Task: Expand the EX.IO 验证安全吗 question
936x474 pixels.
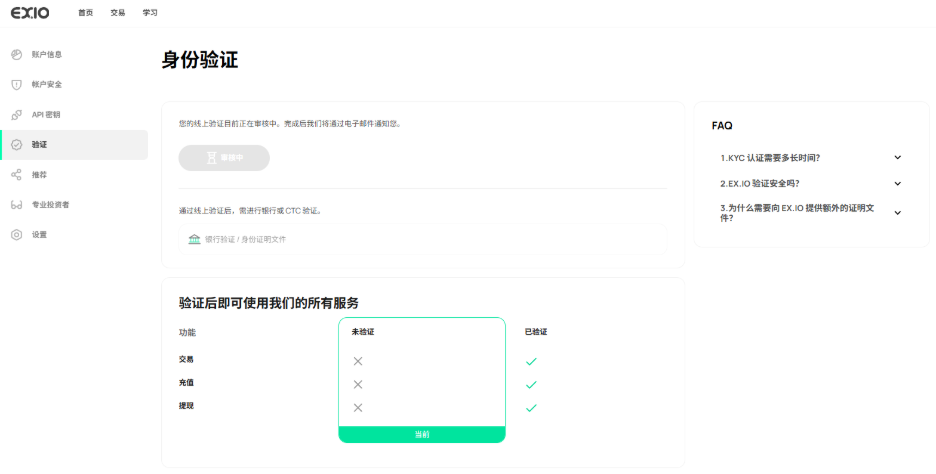Action: pyautogui.click(x=897, y=184)
